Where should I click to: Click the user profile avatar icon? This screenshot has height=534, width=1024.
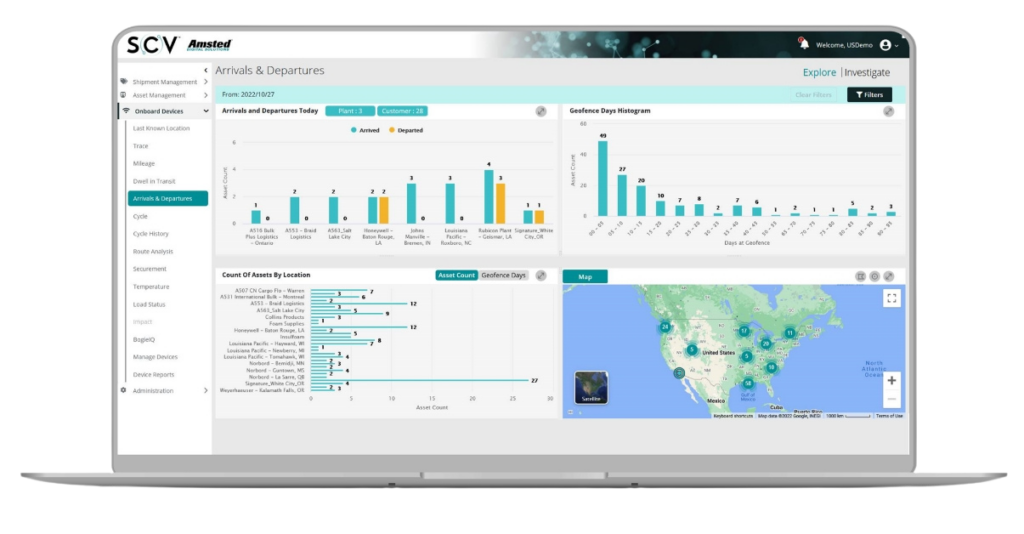click(x=885, y=45)
